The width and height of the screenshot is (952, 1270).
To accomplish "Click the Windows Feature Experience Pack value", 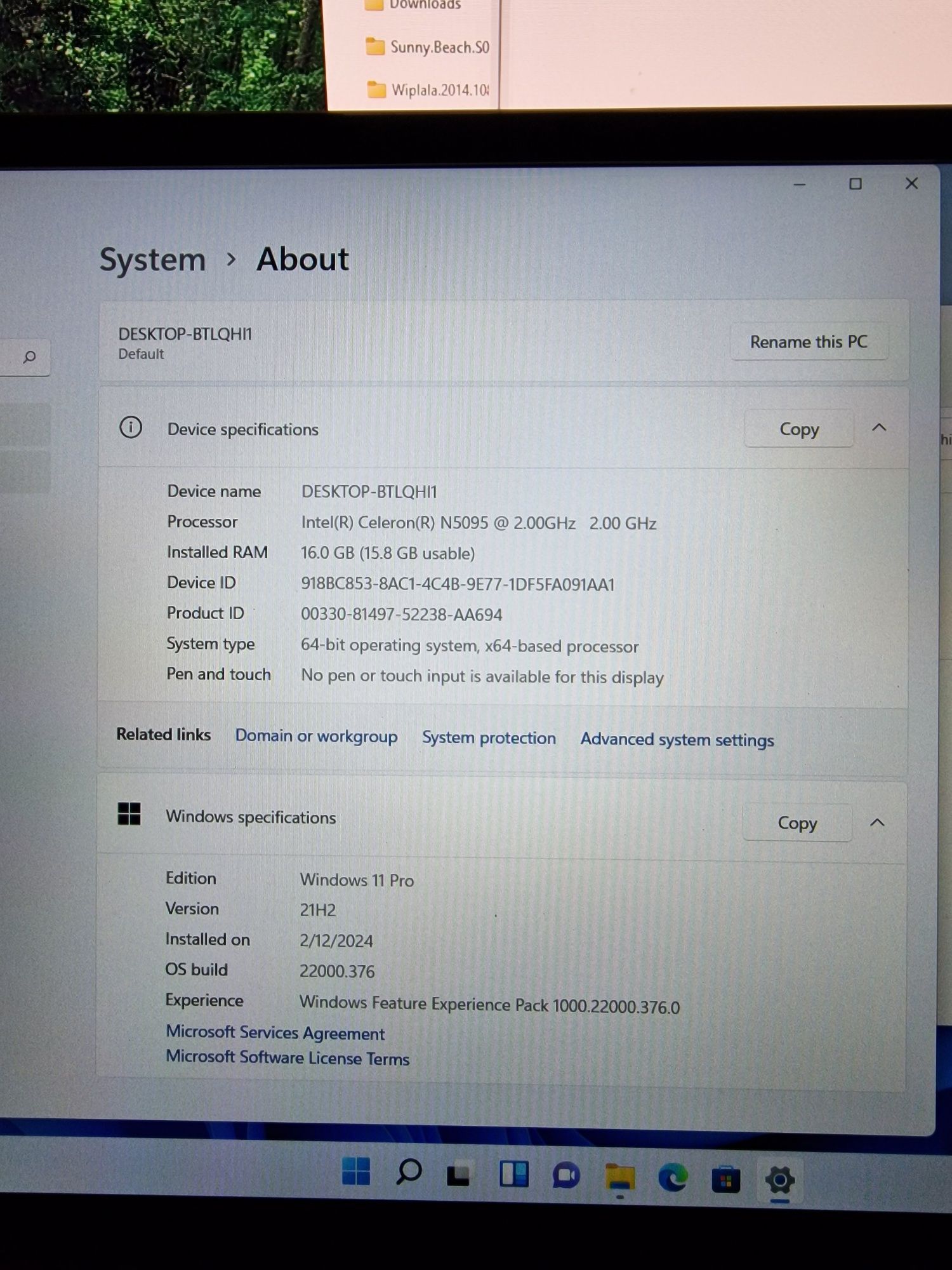I will pos(489,1005).
